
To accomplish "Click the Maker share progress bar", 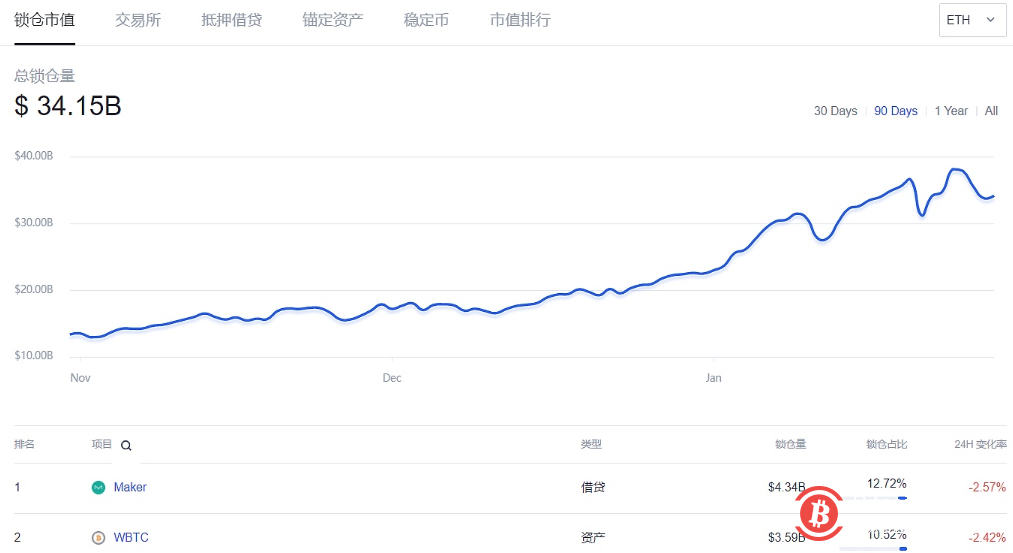I will pos(874,498).
